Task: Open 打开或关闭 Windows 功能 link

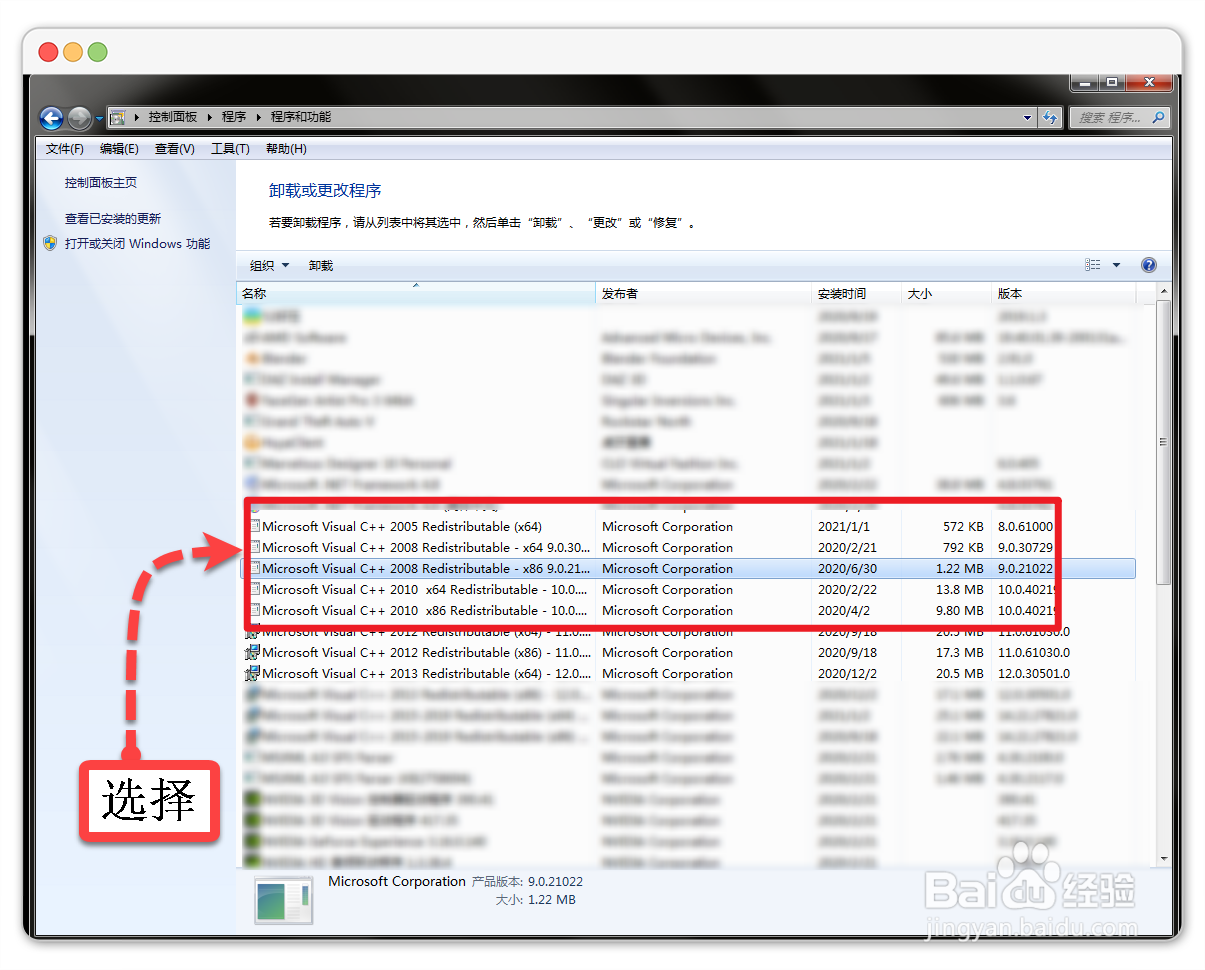Action: click(138, 243)
